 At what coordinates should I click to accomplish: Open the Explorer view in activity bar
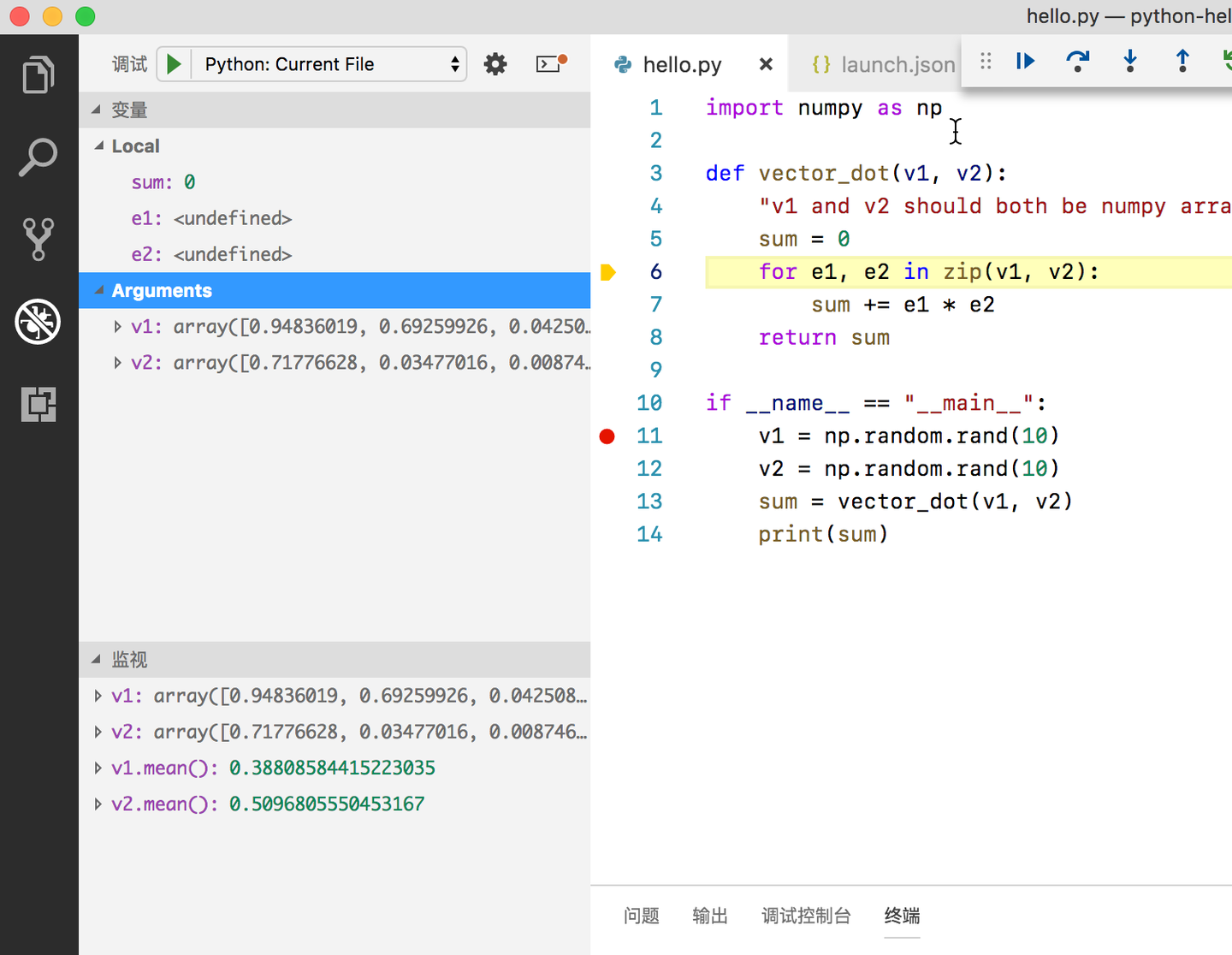click(38, 75)
